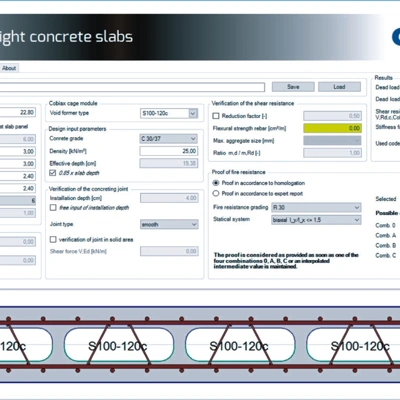The height and width of the screenshot is (400, 400).
Task: Click the 22.80 value field
Action: pos(18,112)
